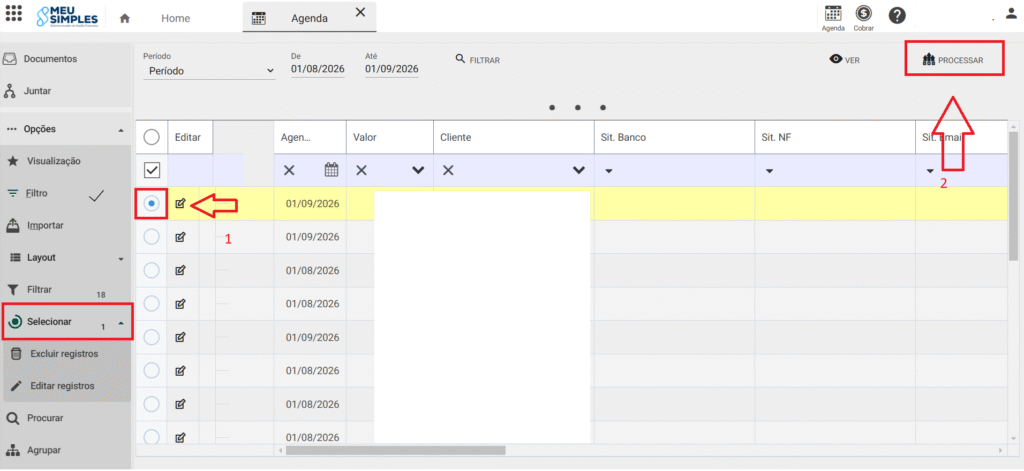The height and width of the screenshot is (471, 1024).
Task: Click the De start date field
Action: 316,70
